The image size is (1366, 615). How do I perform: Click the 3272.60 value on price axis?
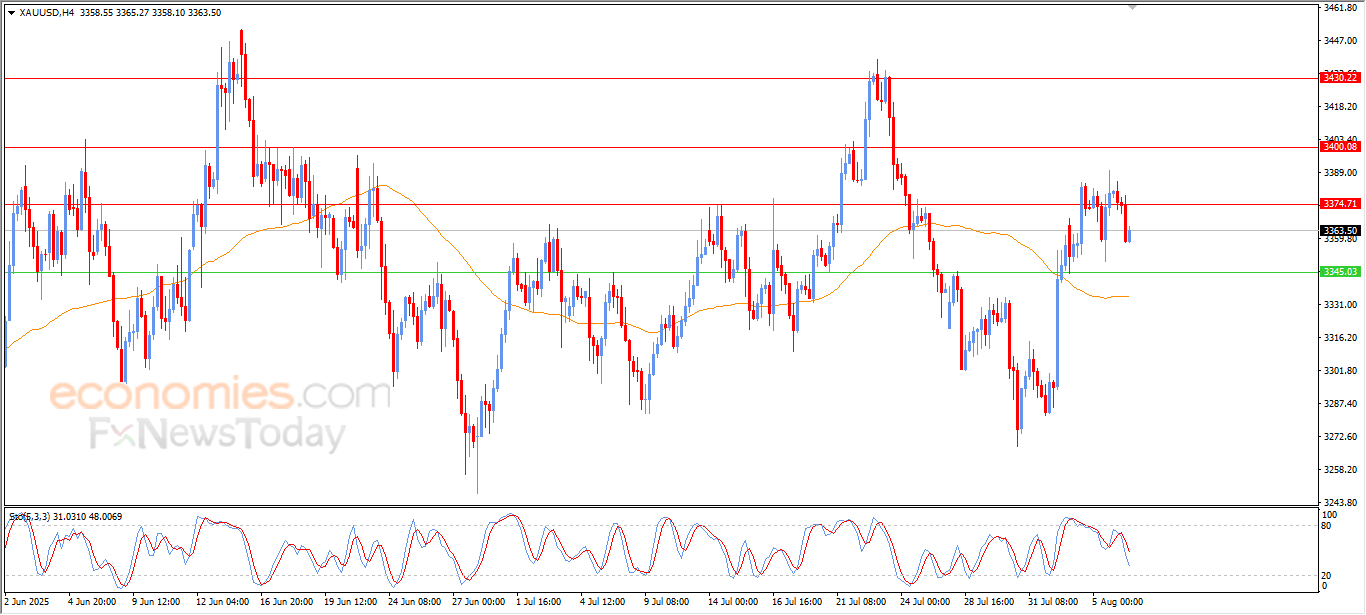click(x=1340, y=437)
